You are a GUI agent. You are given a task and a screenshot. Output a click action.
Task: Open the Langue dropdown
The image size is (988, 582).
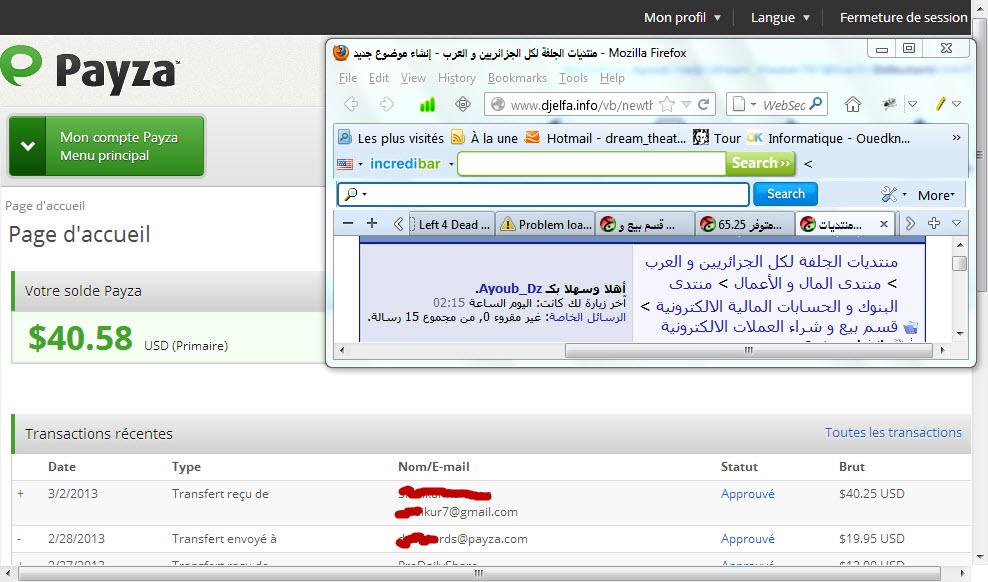click(780, 18)
